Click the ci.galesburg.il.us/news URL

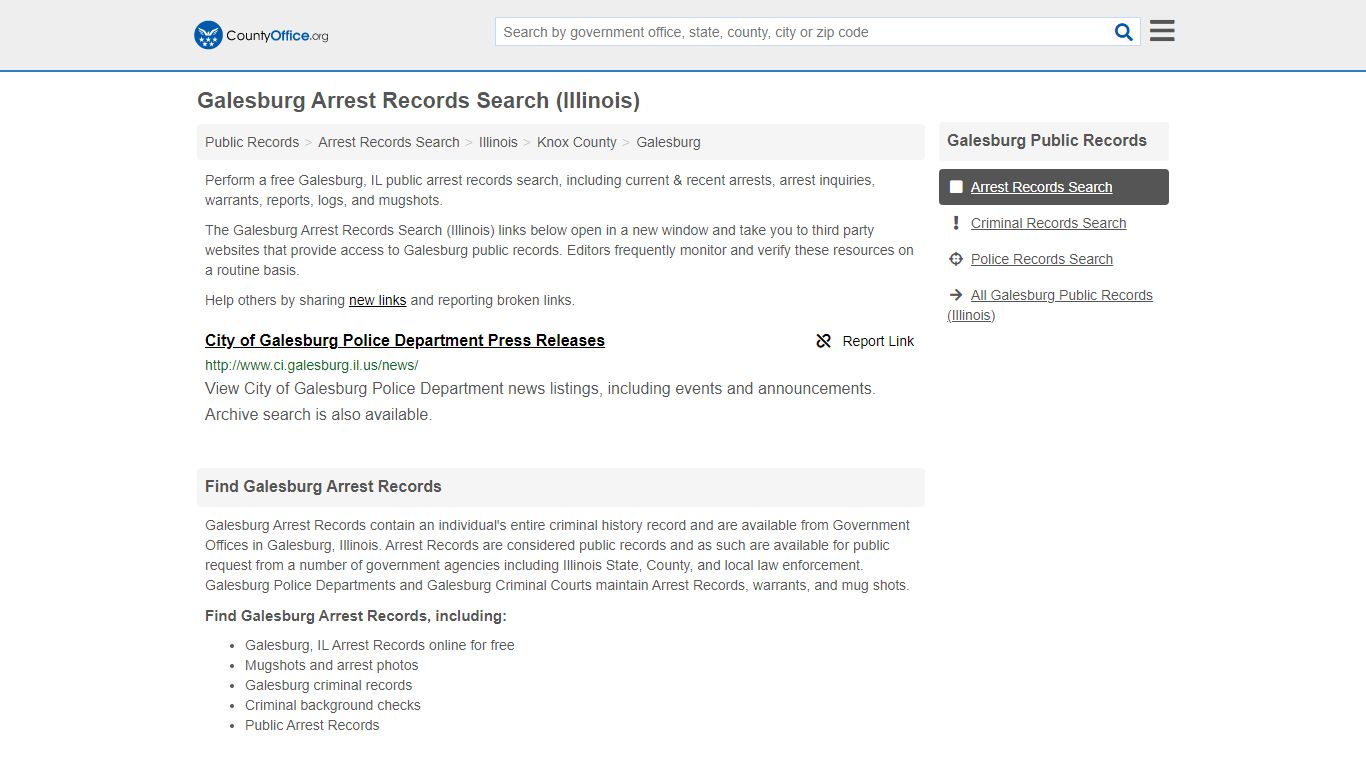pyautogui.click(x=312, y=365)
